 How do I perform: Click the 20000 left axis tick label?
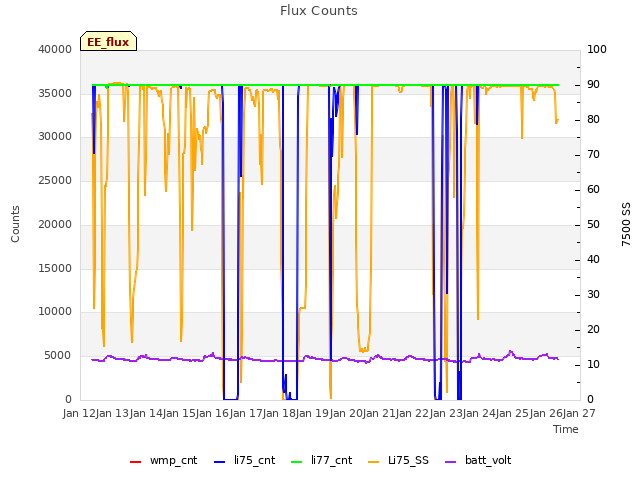[x=55, y=224]
